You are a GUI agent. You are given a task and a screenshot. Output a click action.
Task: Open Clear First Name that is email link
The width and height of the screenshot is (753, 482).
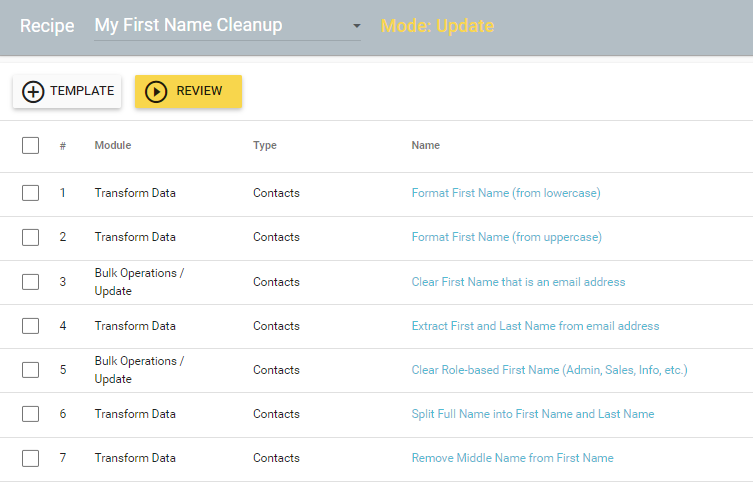tap(518, 282)
